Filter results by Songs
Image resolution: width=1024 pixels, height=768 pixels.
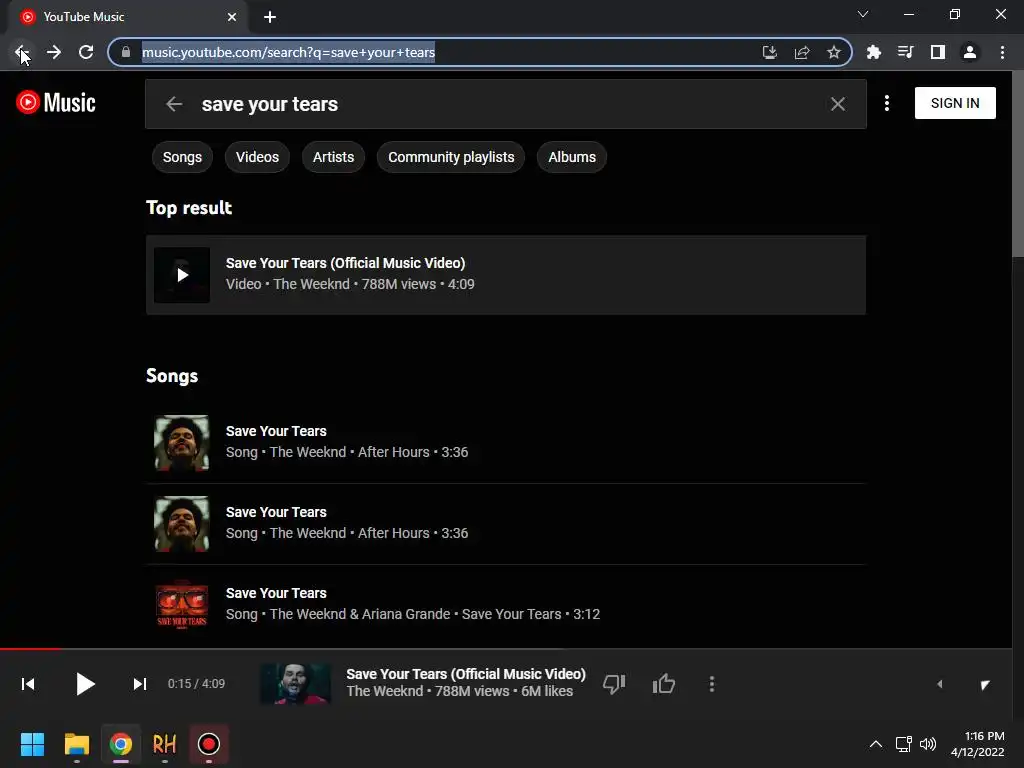pos(182,157)
